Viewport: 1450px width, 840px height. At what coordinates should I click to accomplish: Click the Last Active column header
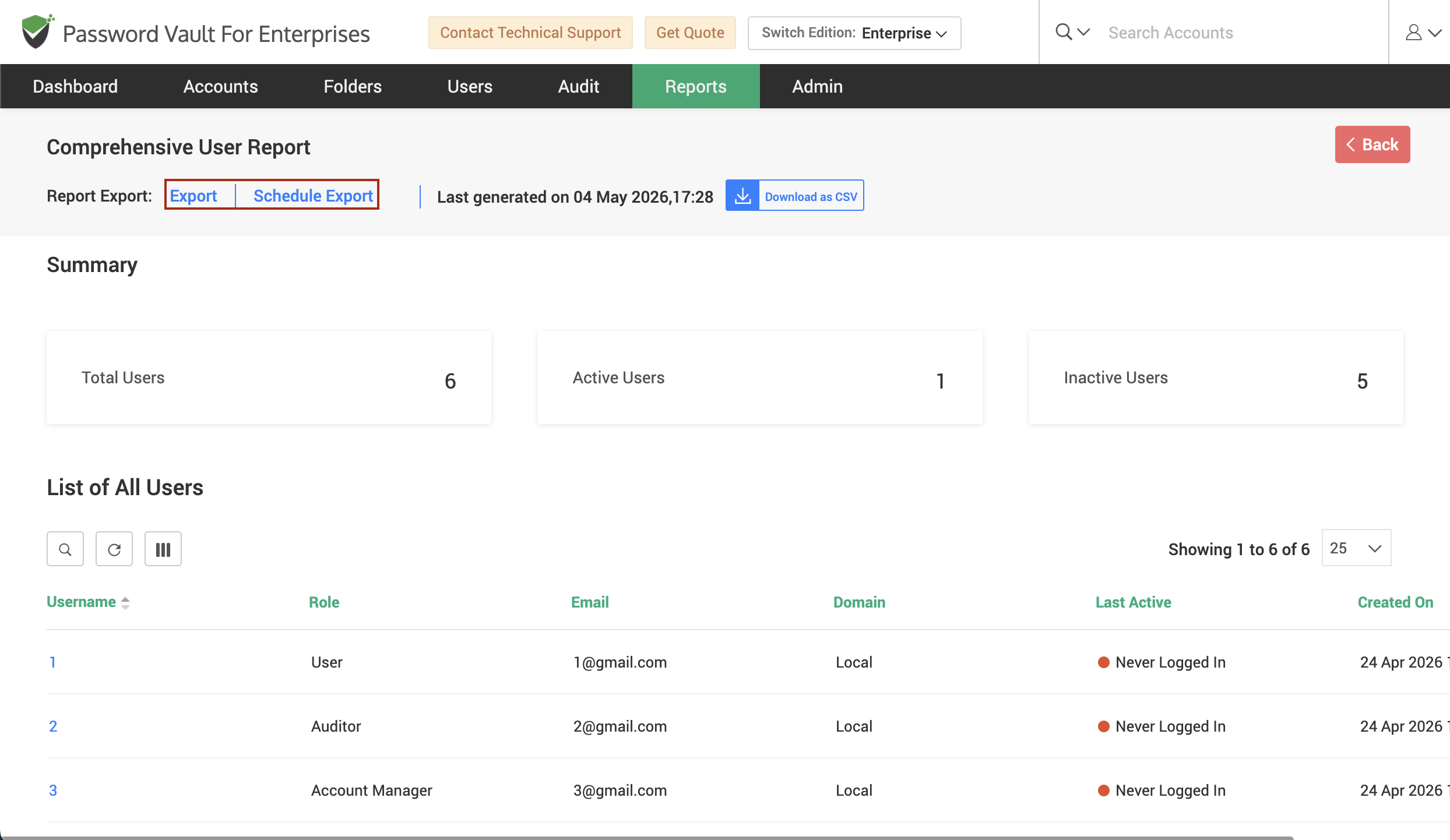pyautogui.click(x=1133, y=602)
